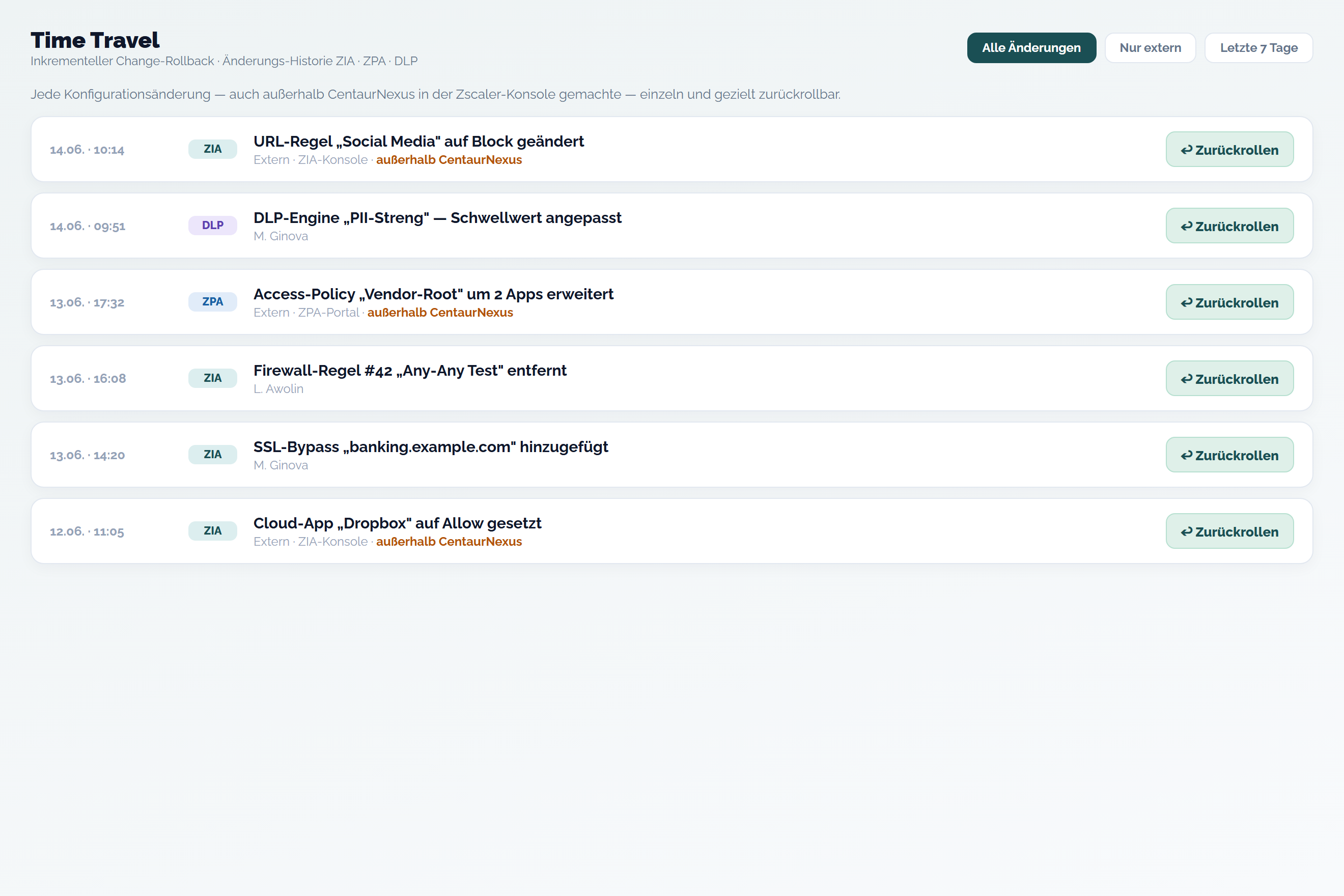Screen dimensions: 1344x896
Task: Click the Time Travel page heading
Action: [95, 40]
